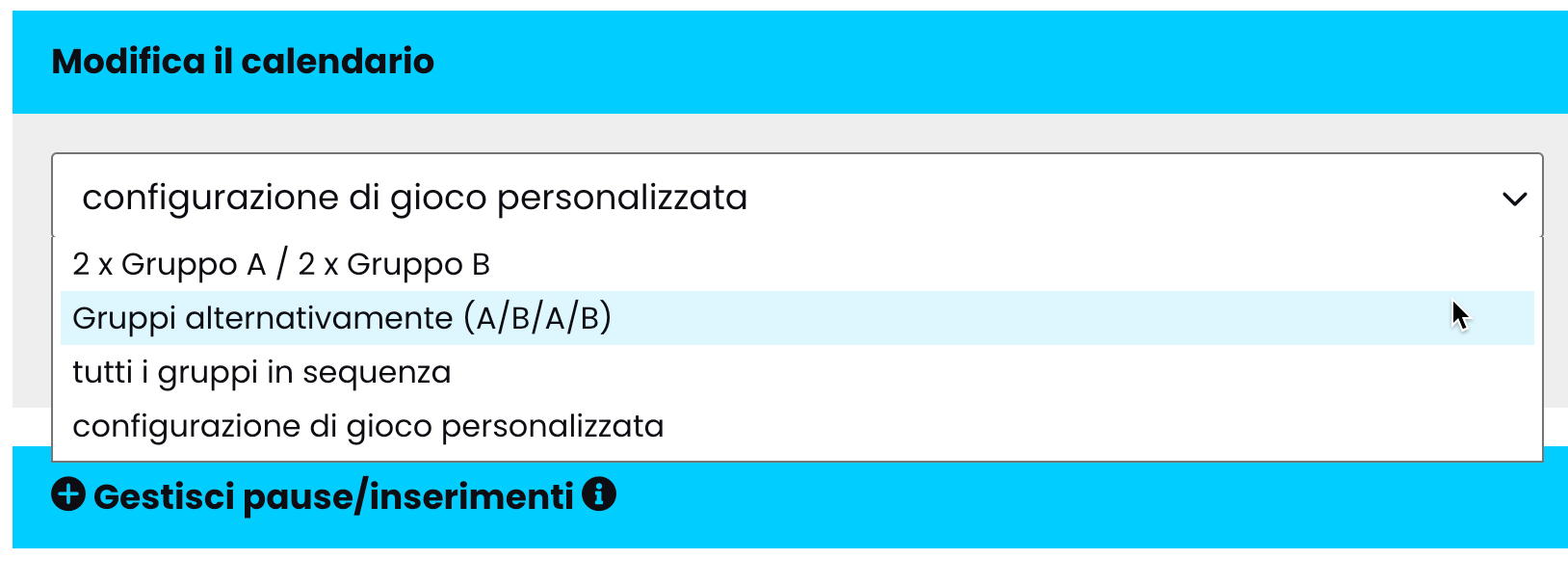This screenshot has height=586, width=1568.
Task: Show help via the circled "i" icon
Action: [599, 495]
